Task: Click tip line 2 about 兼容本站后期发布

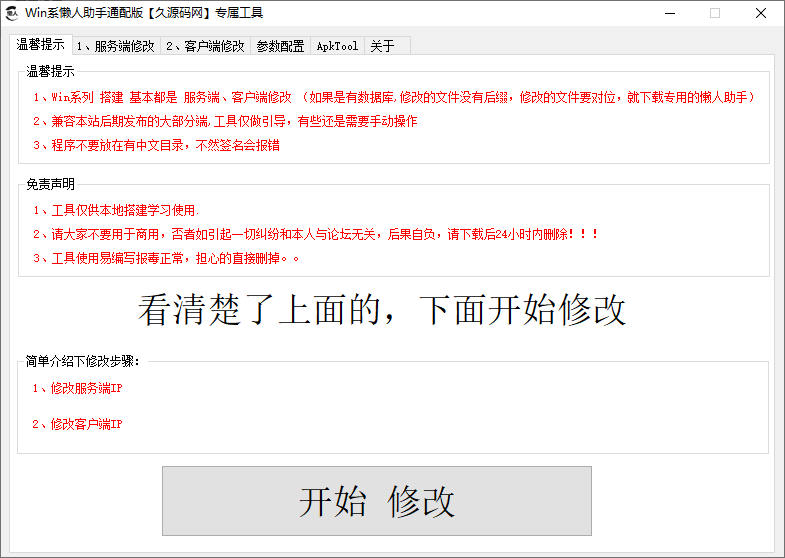Action: (x=224, y=121)
